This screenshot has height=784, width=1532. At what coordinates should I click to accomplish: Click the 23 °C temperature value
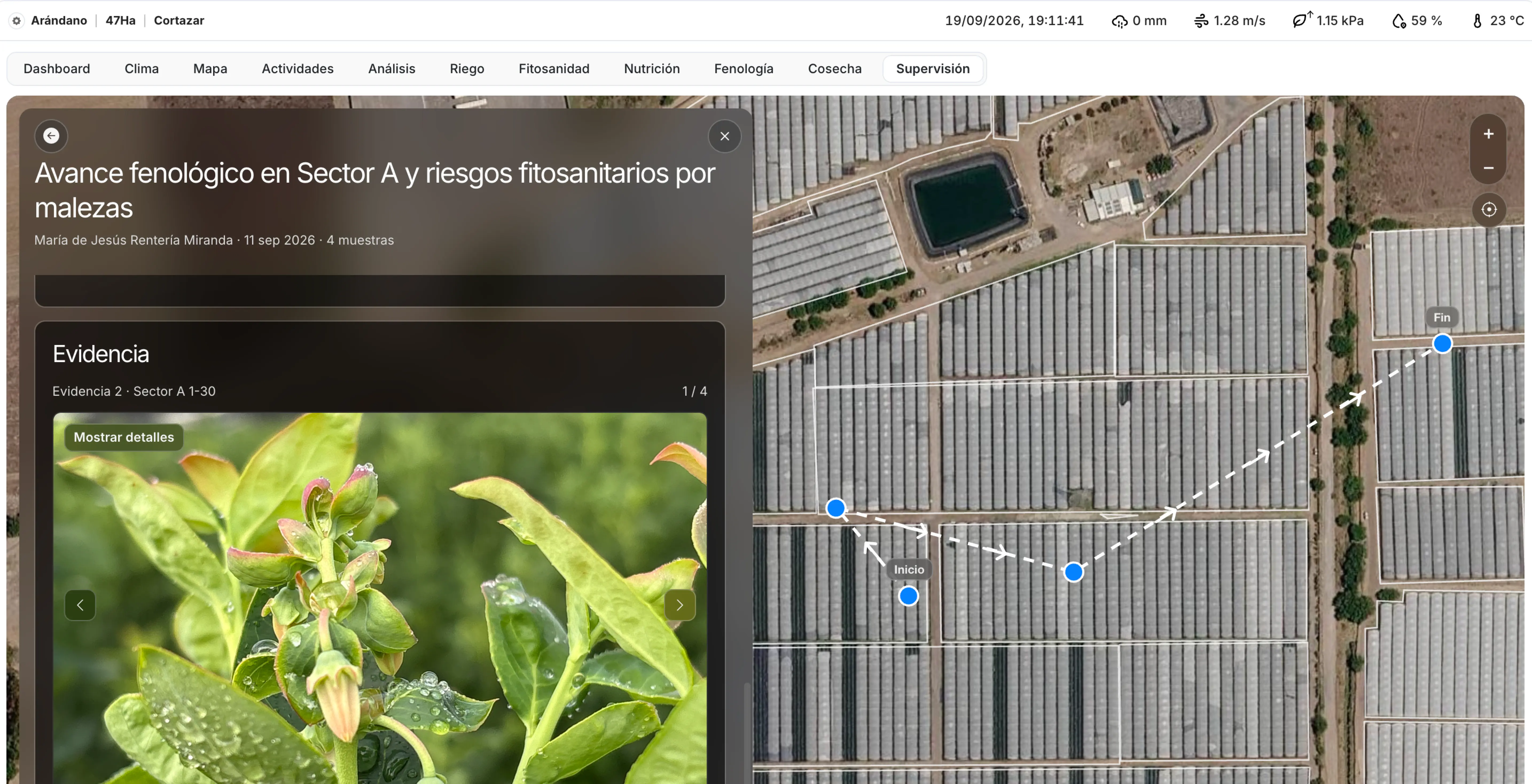coord(1506,21)
